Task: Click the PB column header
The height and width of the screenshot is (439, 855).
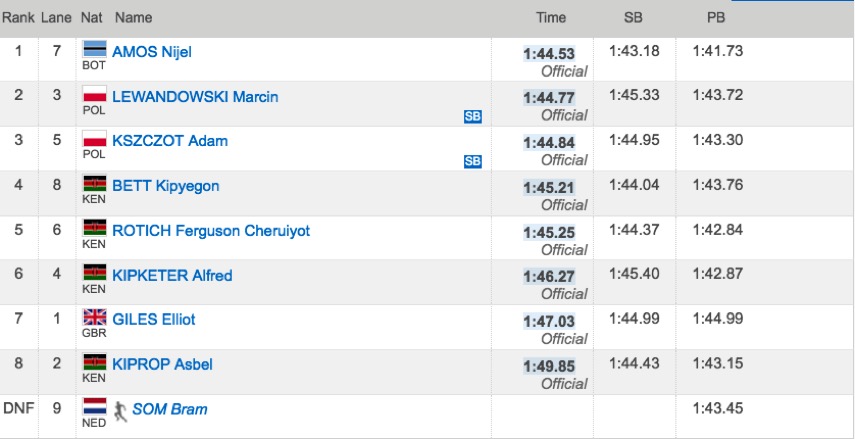Action: pyautogui.click(x=716, y=18)
